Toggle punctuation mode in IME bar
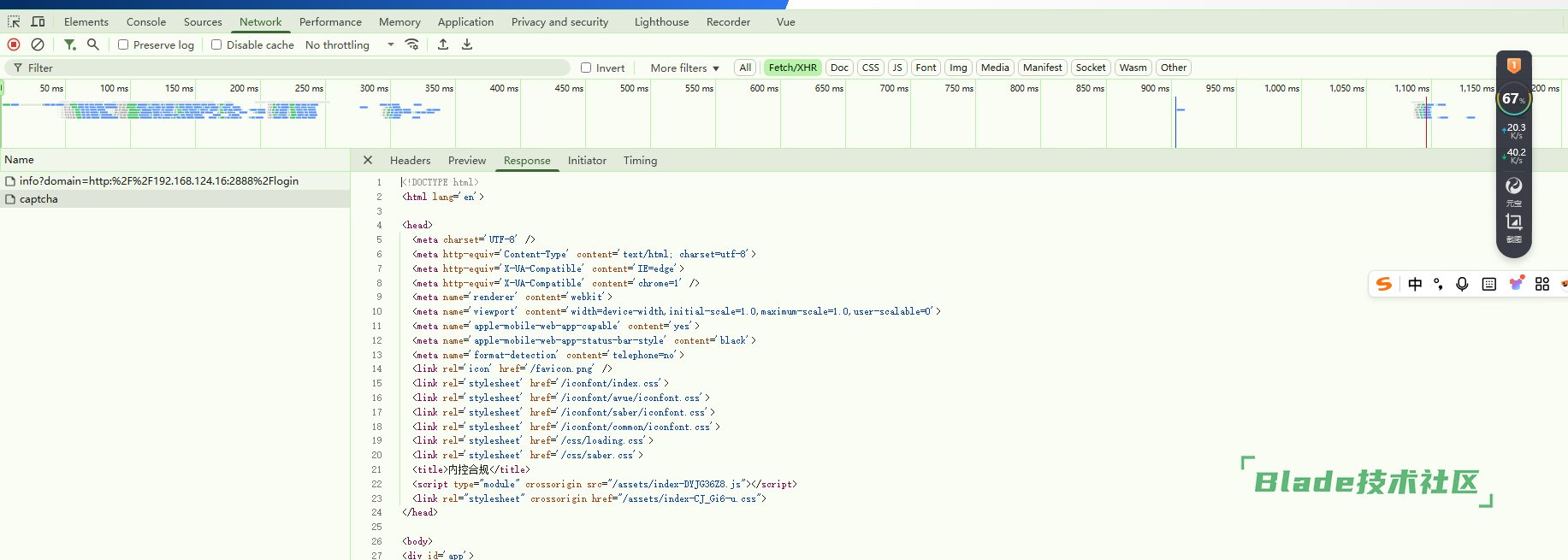This screenshot has height=560, width=1568. tap(1439, 284)
